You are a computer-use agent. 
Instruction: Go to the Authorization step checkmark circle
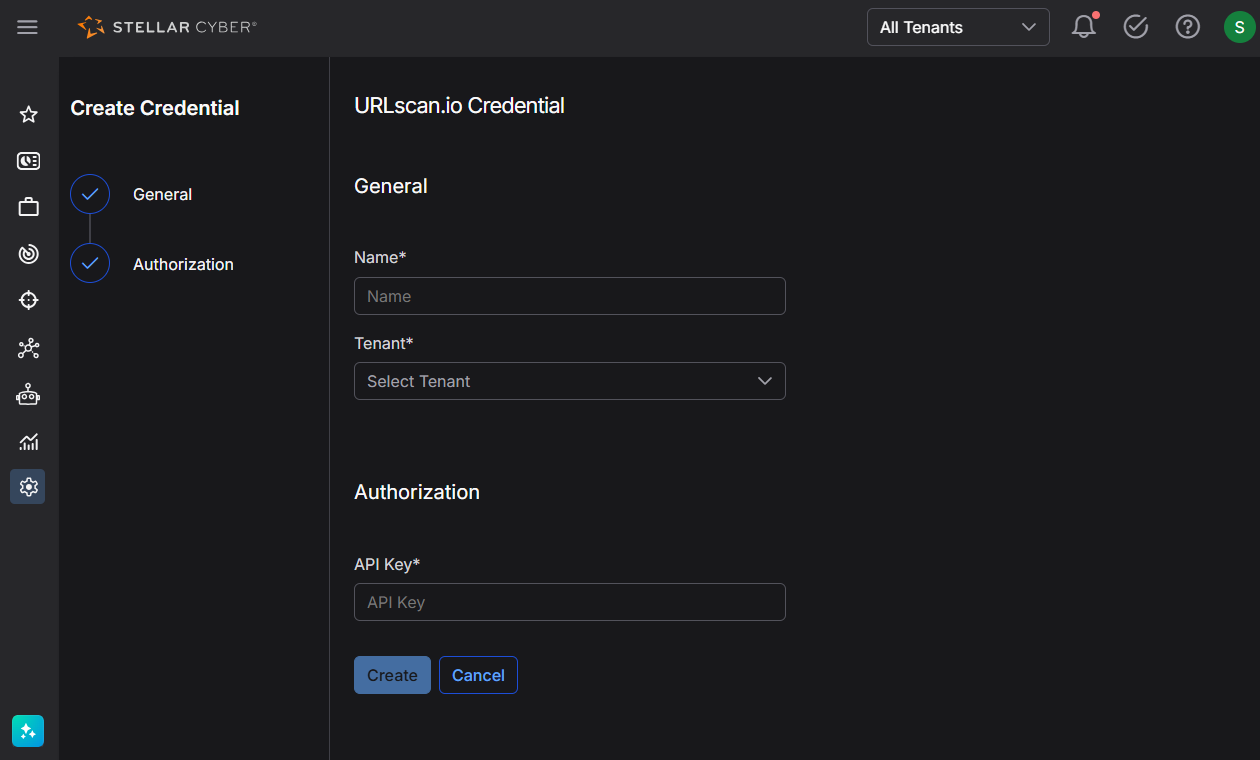click(x=90, y=263)
